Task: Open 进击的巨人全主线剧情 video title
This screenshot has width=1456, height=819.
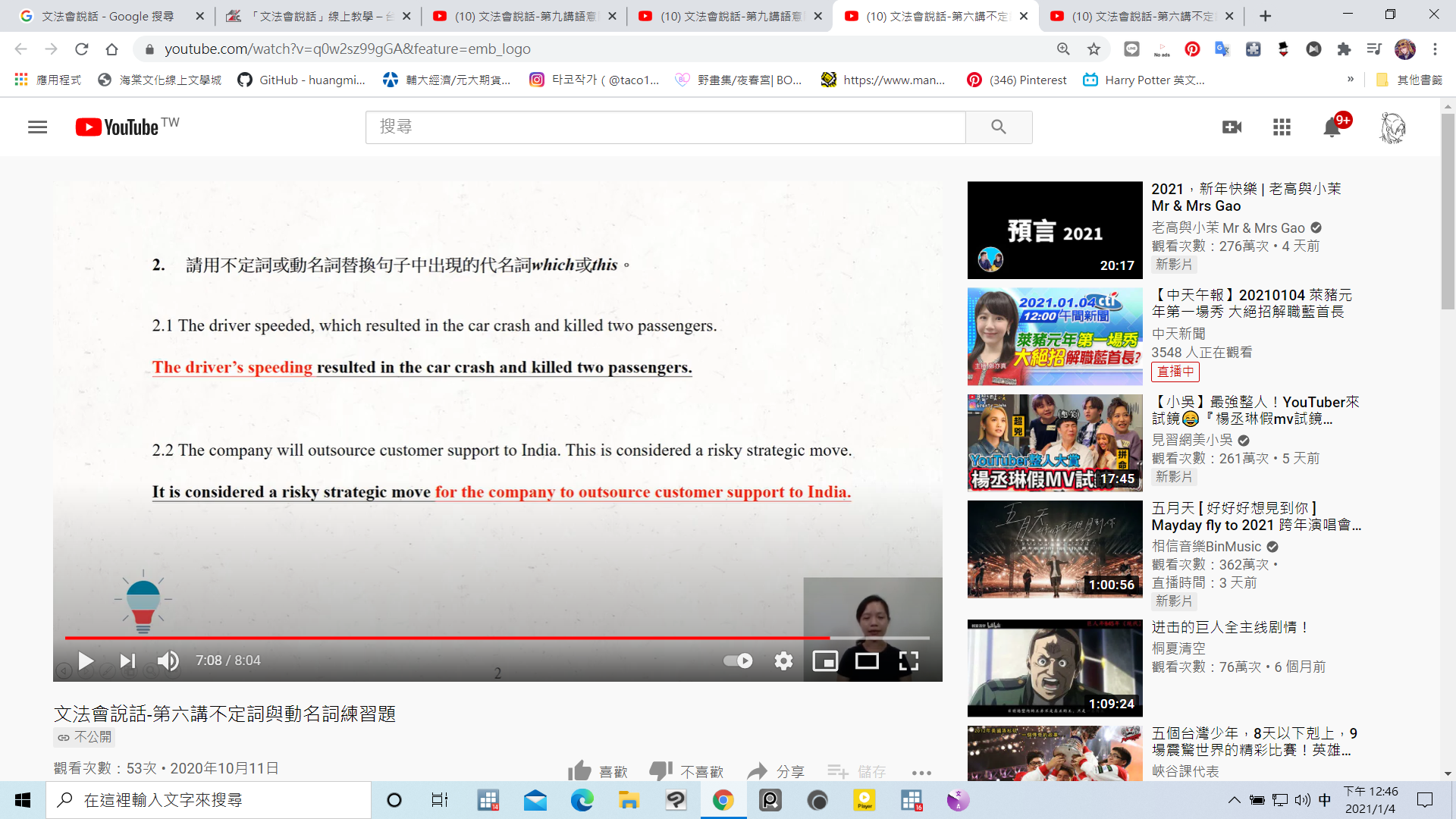Action: point(1230,627)
